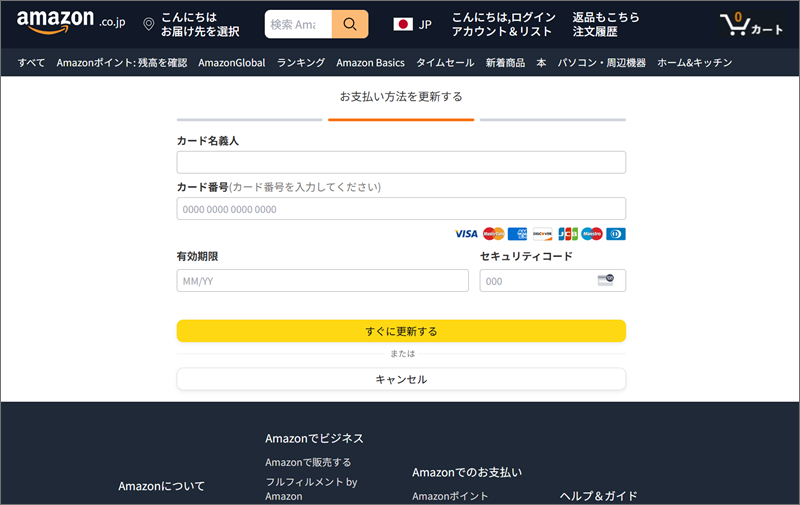
Task: Click フルフィルメント by Amazon footer link
Action: pos(311,489)
